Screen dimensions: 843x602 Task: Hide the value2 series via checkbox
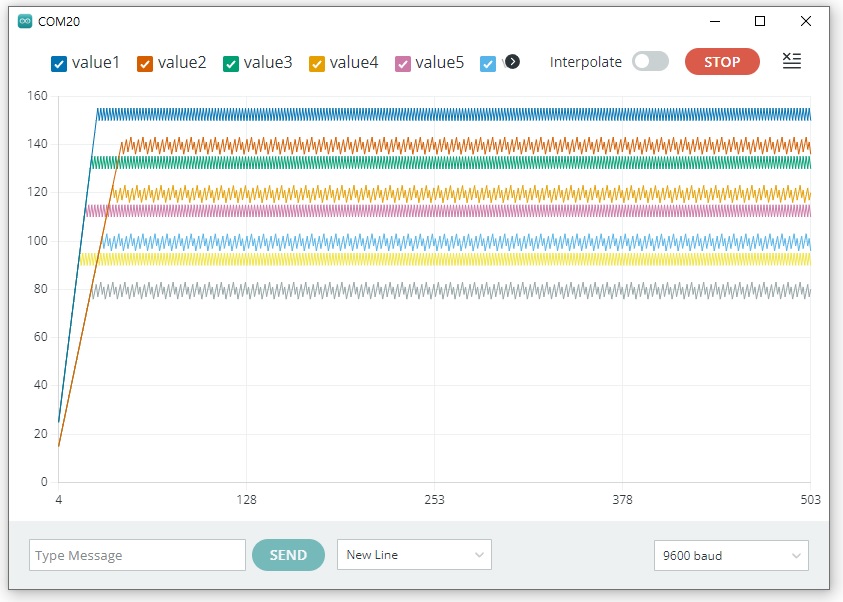(x=145, y=64)
